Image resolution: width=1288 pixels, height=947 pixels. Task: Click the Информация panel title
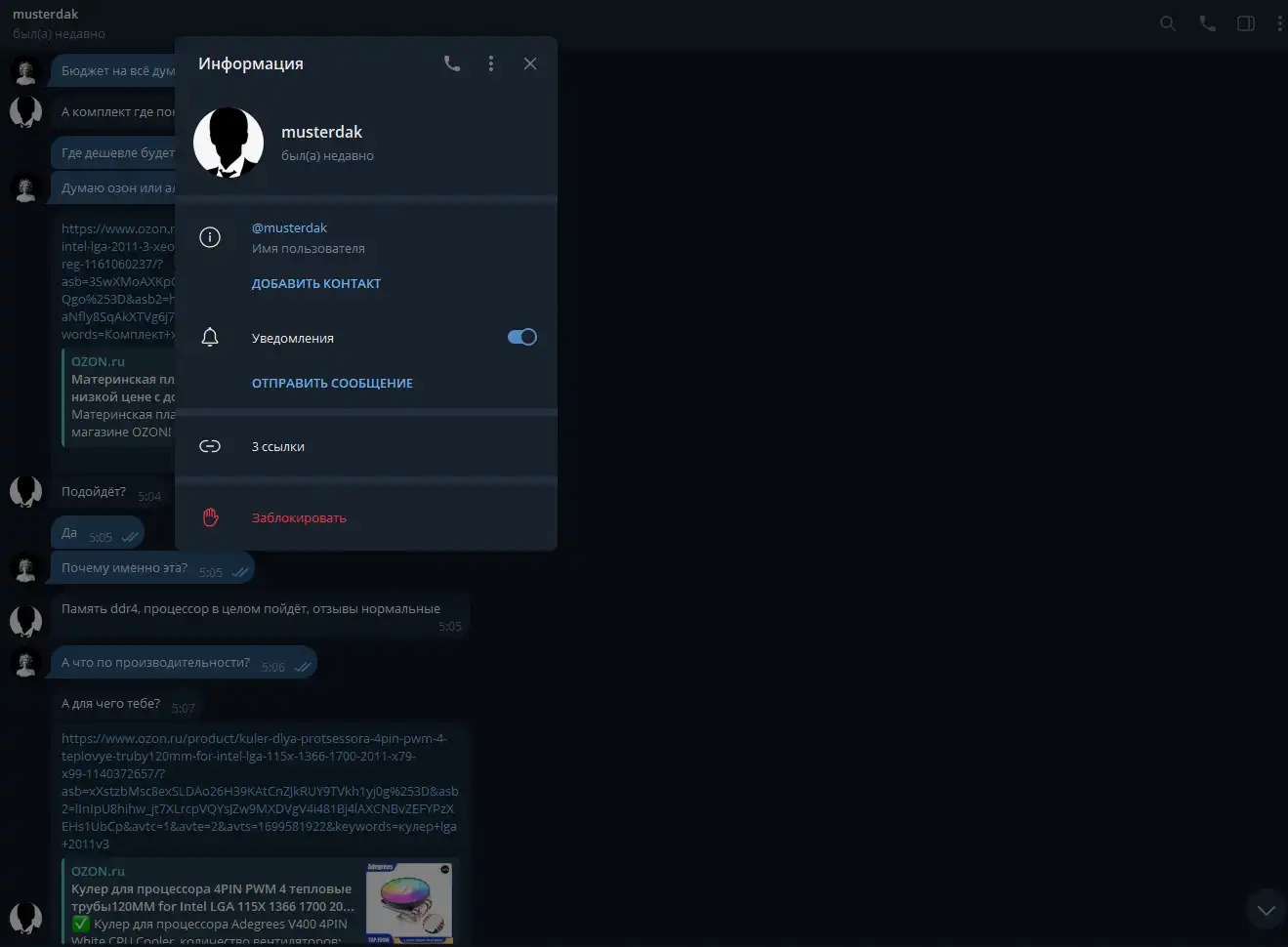(x=251, y=63)
